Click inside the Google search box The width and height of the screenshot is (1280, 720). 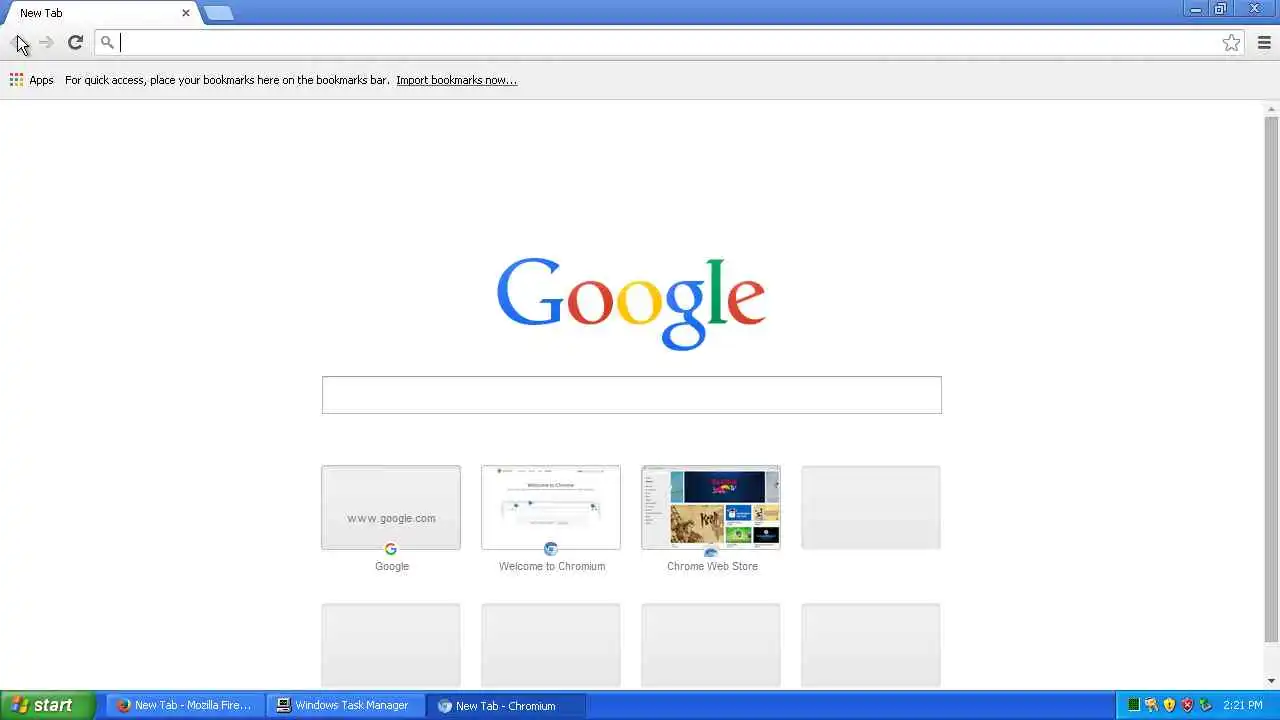click(631, 395)
